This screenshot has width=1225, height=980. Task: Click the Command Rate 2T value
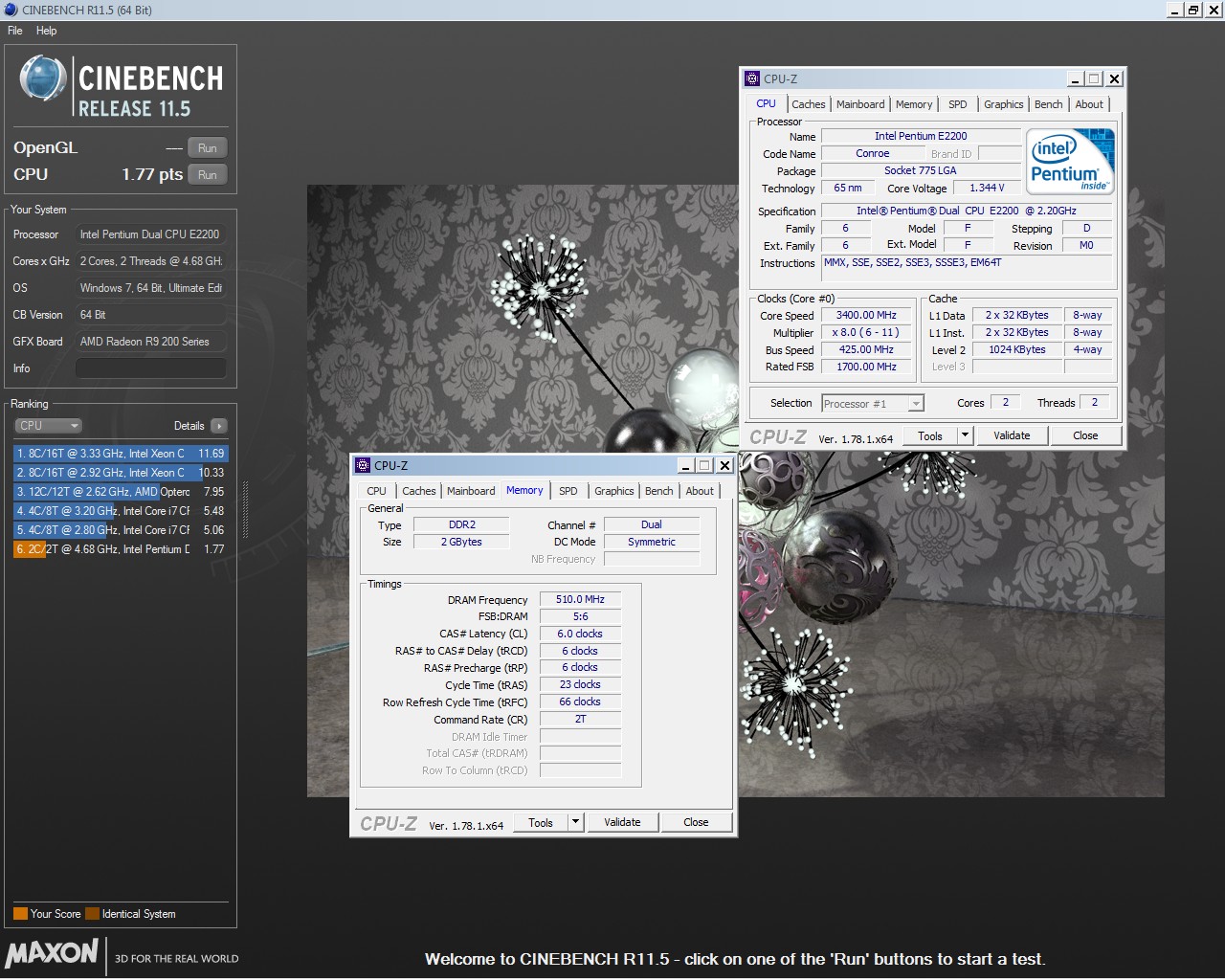pyautogui.click(x=580, y=720)
